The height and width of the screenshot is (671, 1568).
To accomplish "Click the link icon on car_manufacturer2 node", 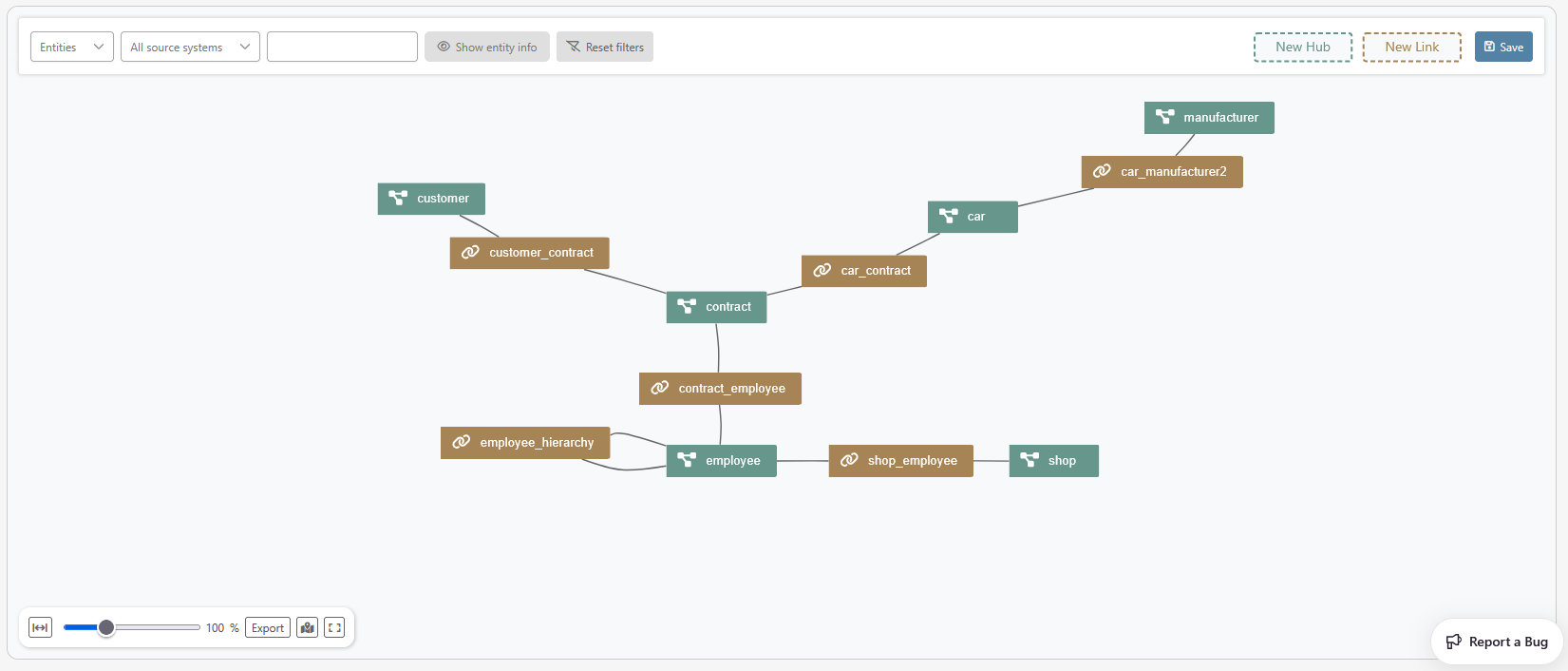I will point(1102,171).
